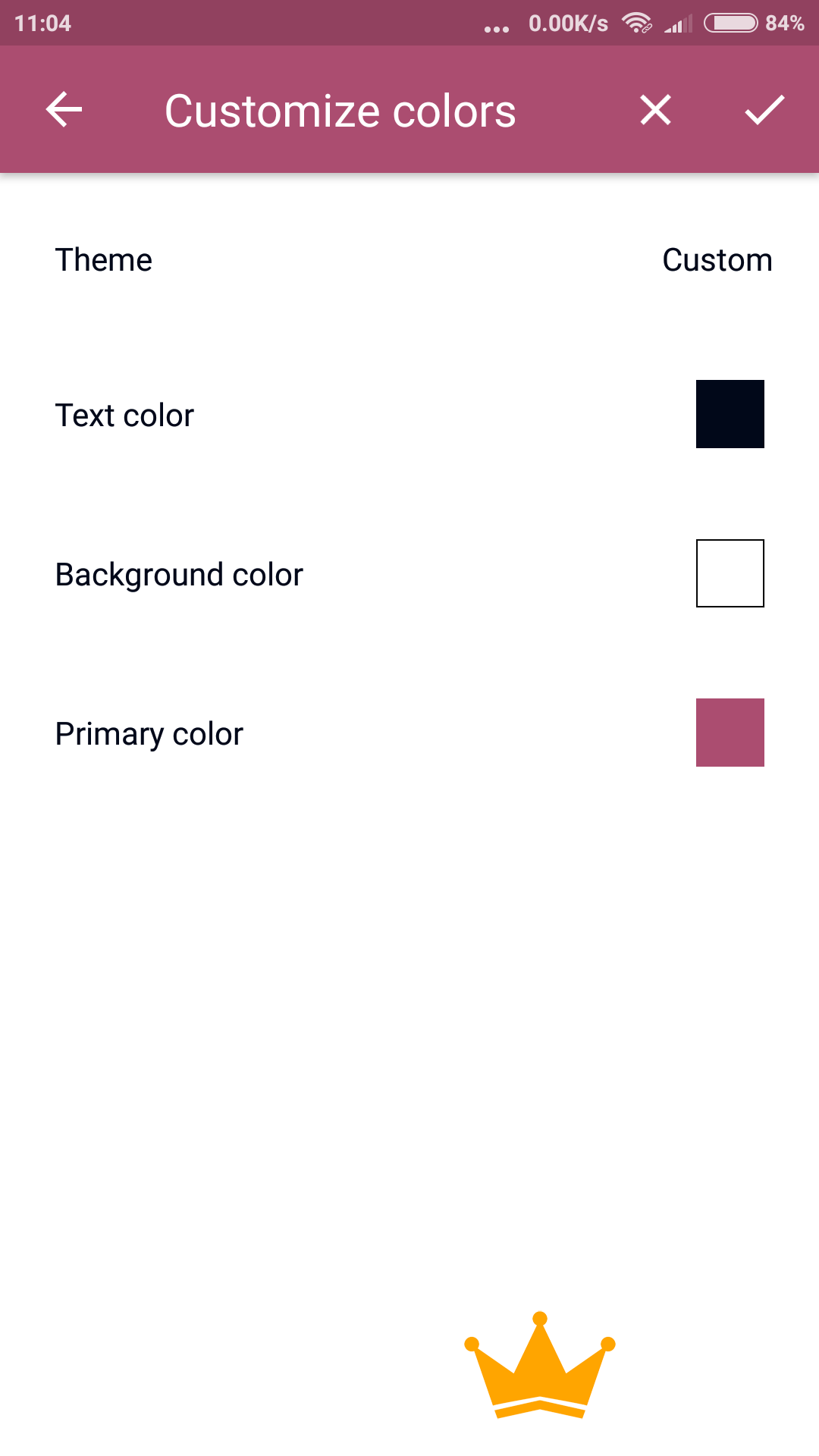Open the pink Primary color swatch

point(730,733)
